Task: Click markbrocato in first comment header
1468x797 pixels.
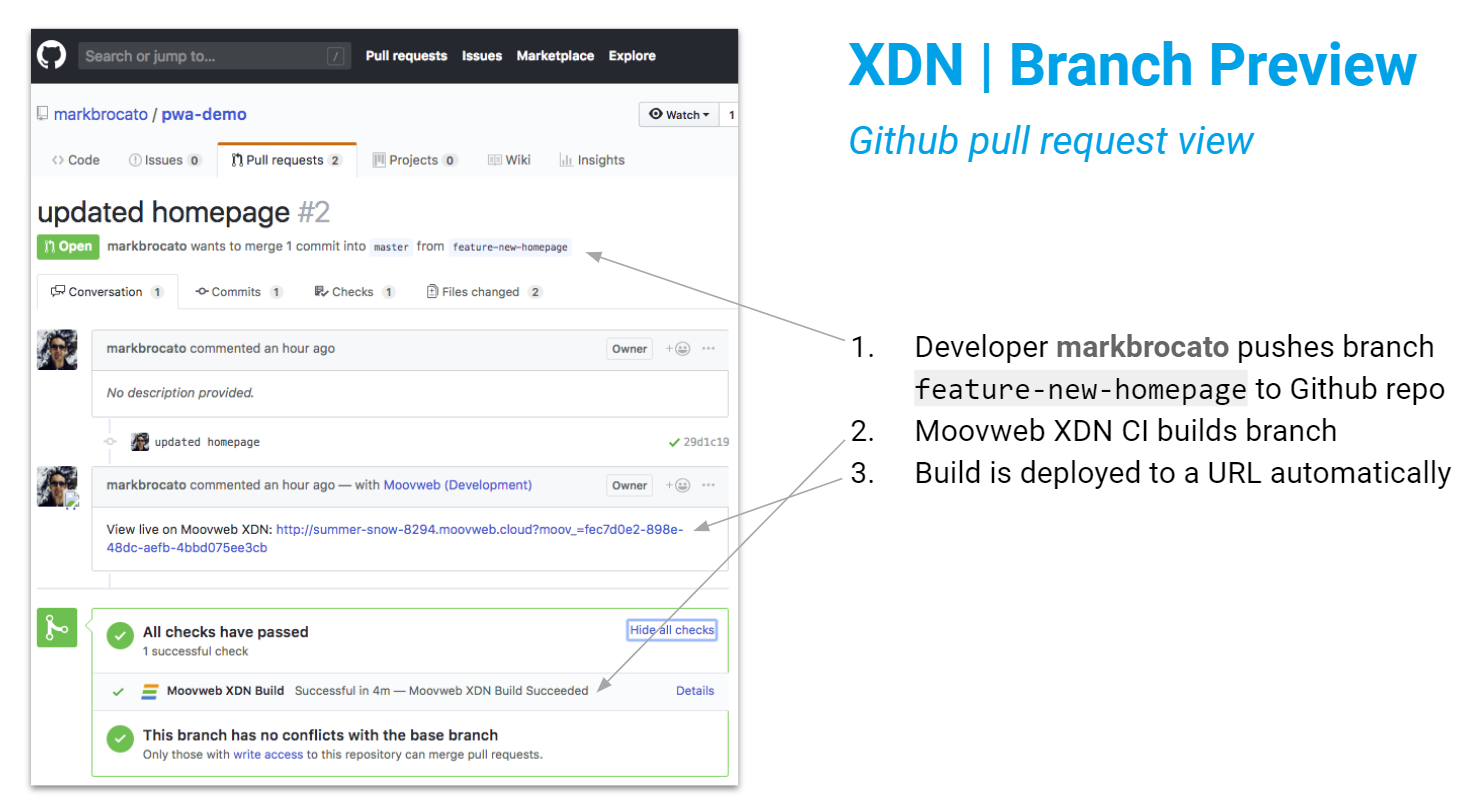Action: coord(146,349)
